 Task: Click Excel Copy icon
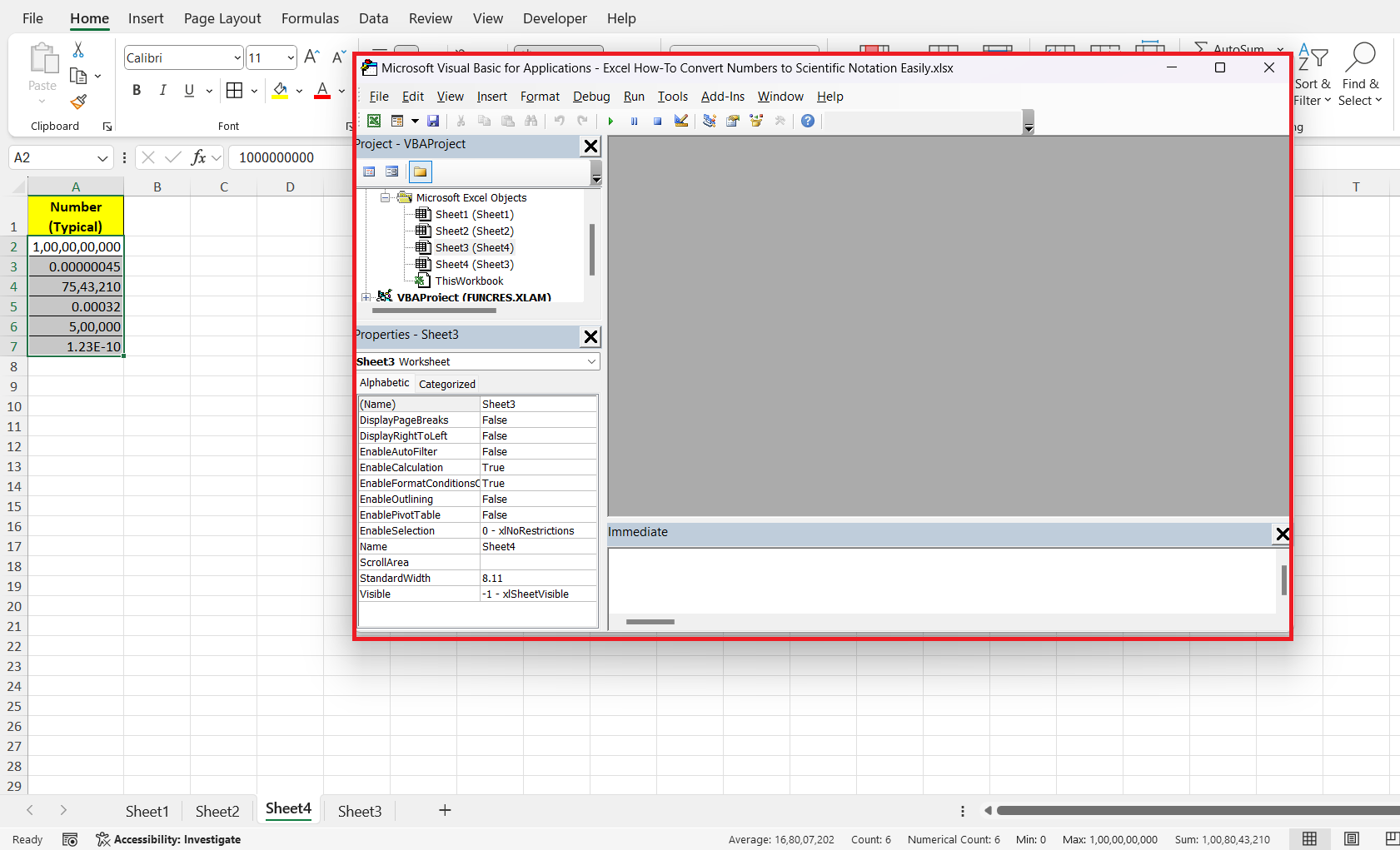[x=78, y=76]
